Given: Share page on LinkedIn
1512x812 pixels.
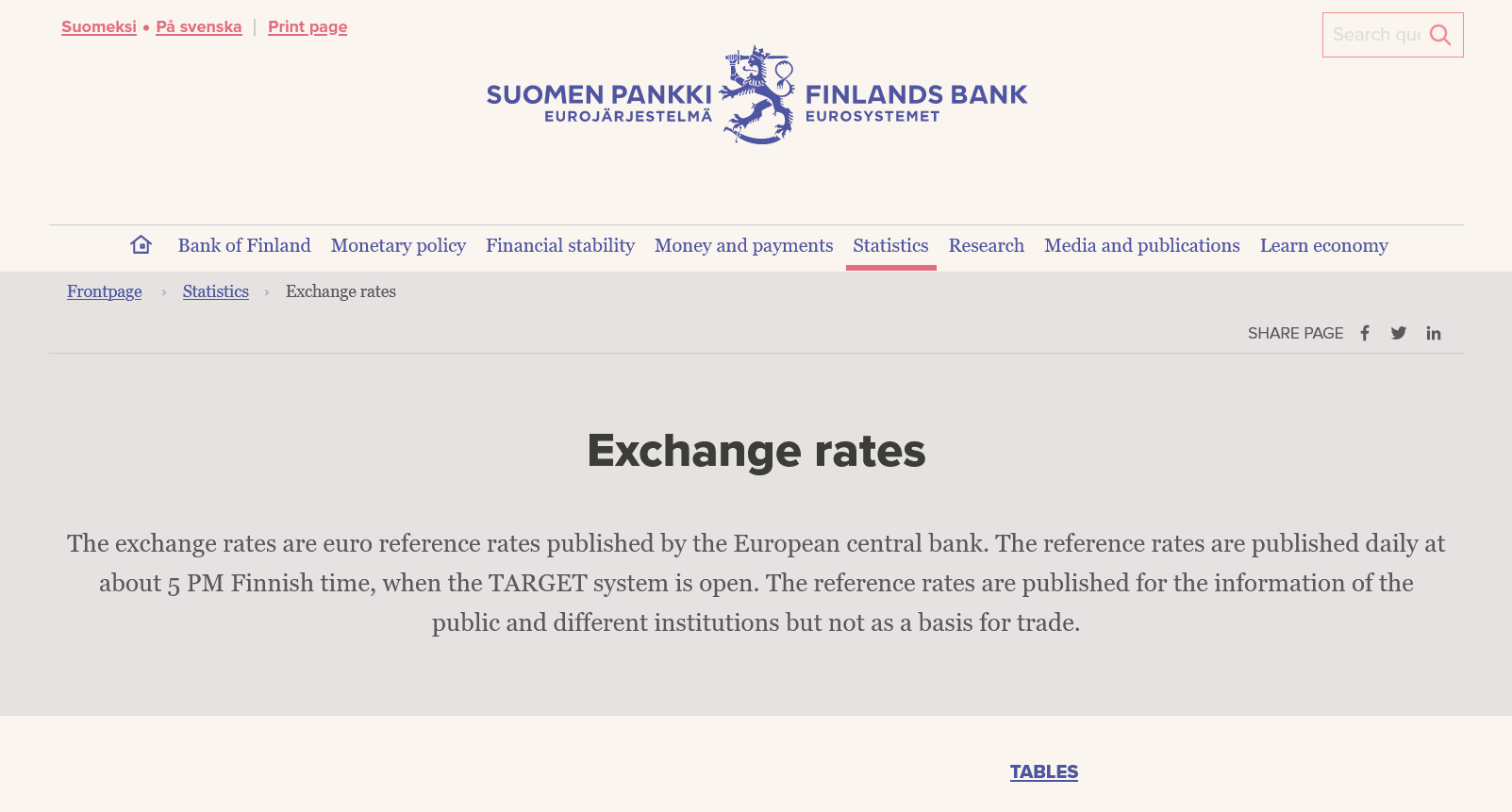Looking at the screenshot, I should [1434, 333].
